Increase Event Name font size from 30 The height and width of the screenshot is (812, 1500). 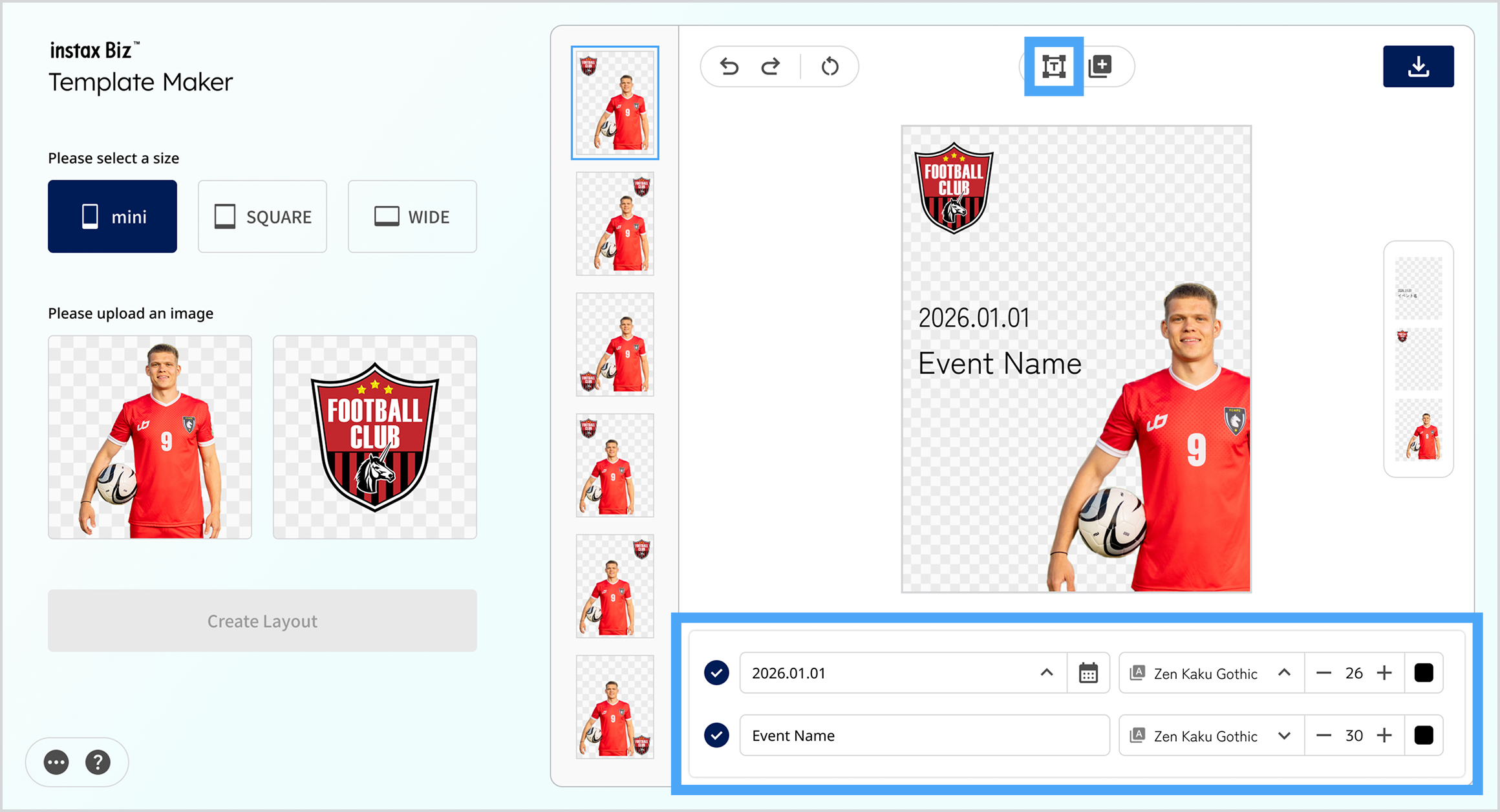[x=1384, y=735]
